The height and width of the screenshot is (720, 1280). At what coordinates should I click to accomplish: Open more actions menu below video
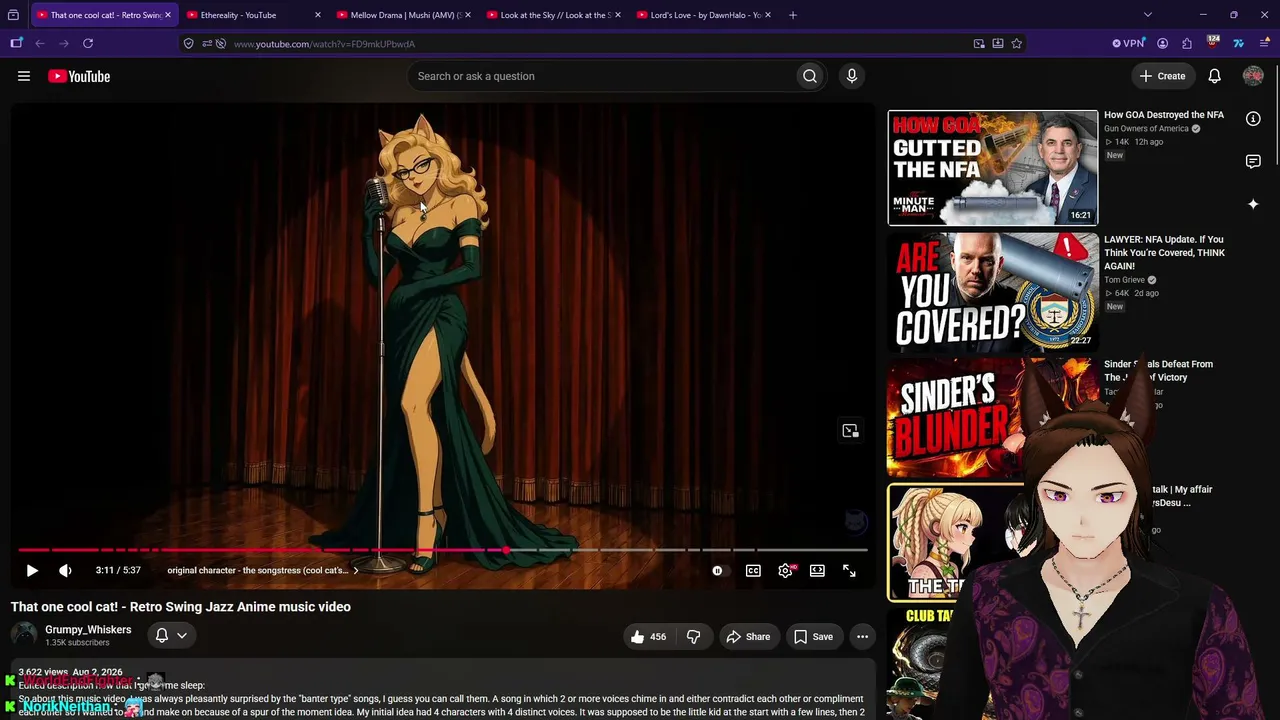pos(862,636)
